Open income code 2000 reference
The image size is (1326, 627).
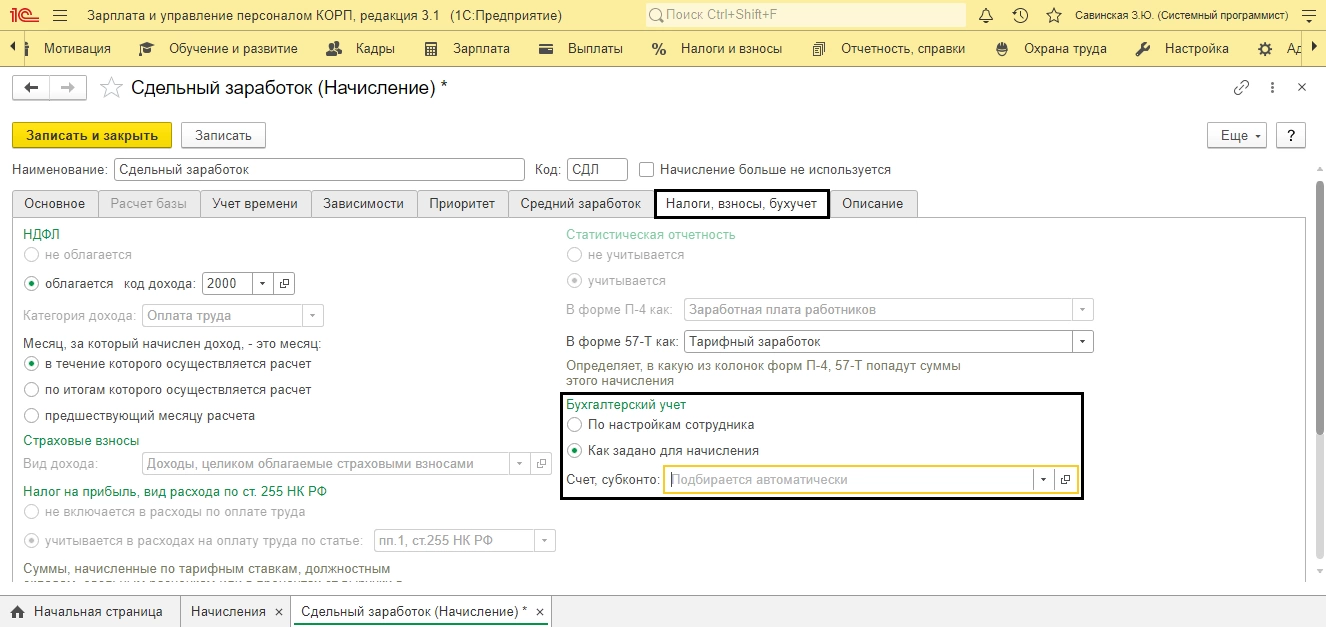[284, 283]
